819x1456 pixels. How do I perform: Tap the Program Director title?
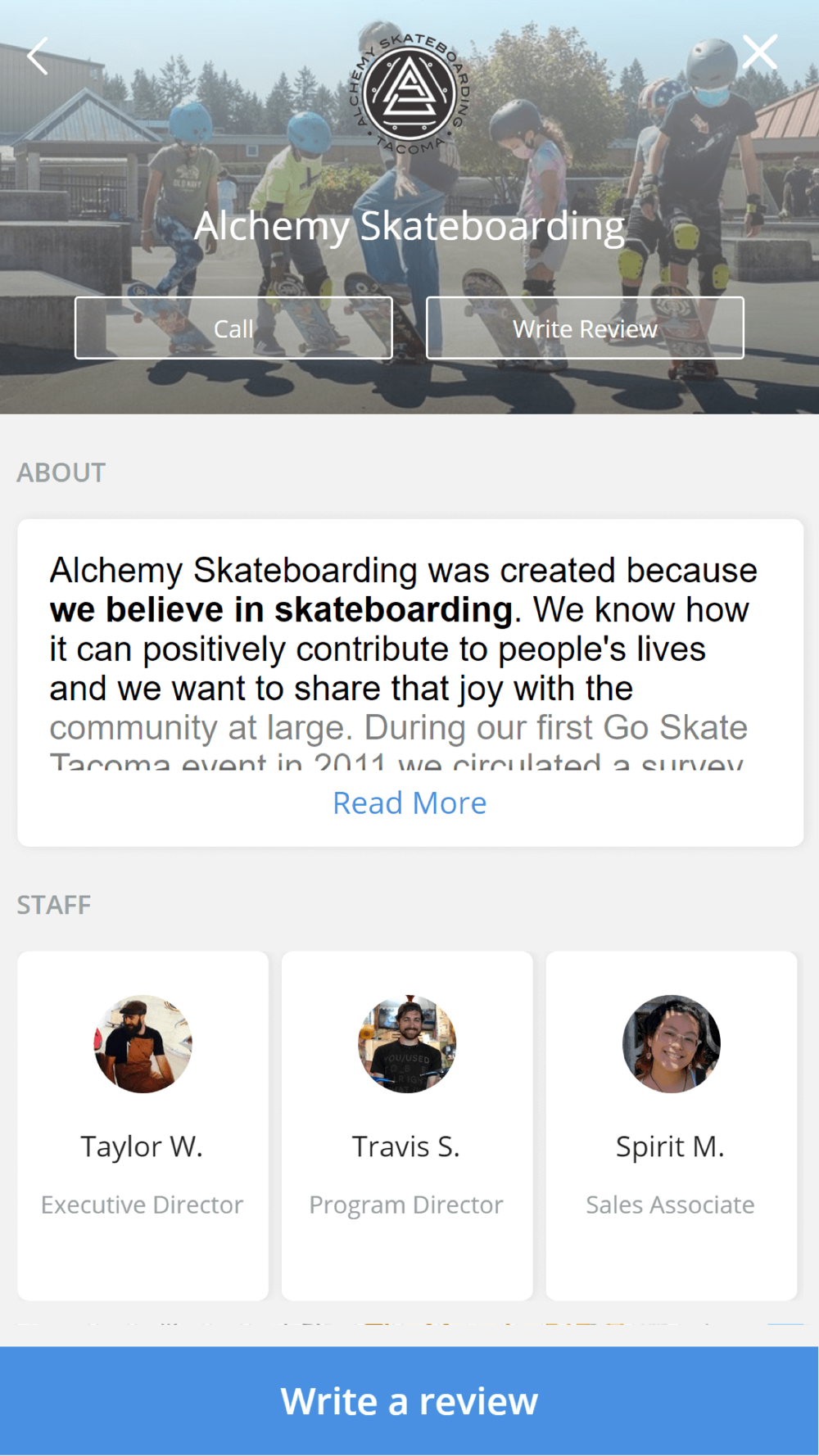pyautogui.click(x=406, y=1205)
